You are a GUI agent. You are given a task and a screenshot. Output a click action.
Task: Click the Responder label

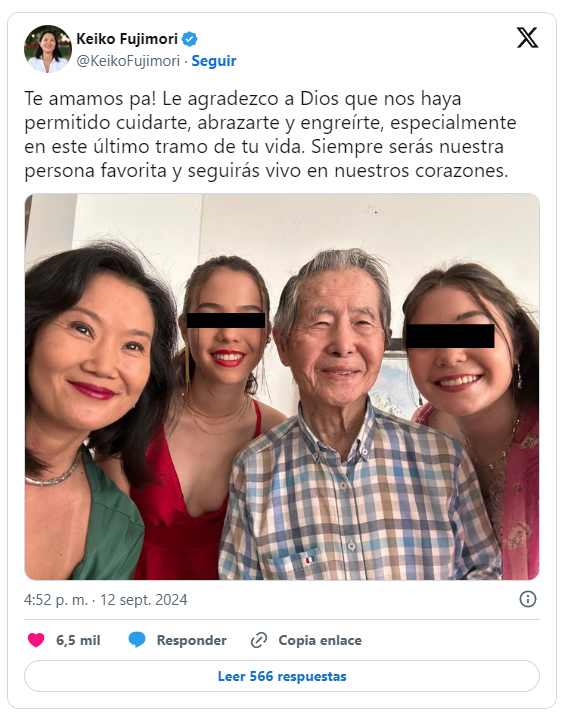pyautogui.click(x=192, y=640)
